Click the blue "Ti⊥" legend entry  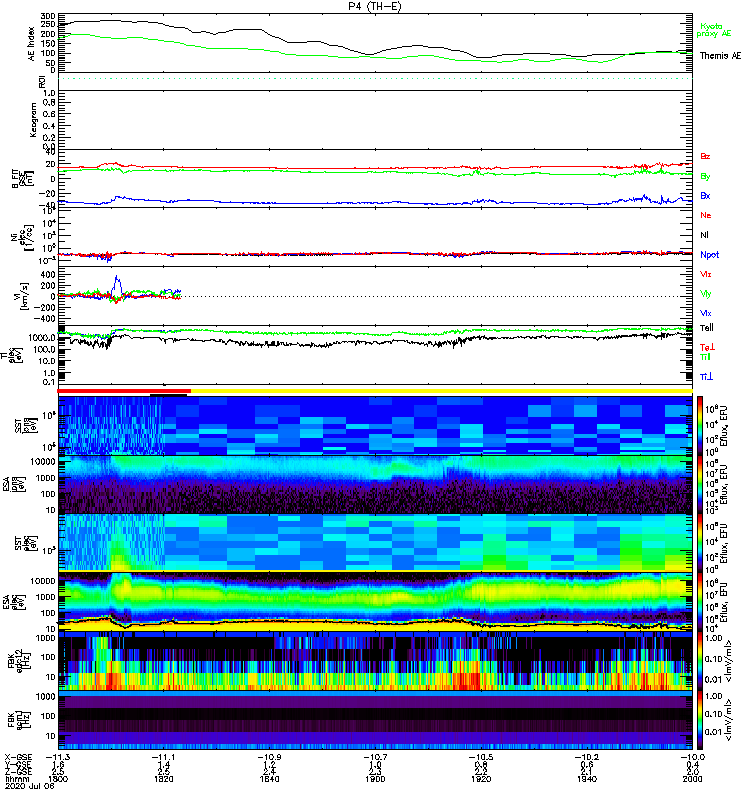click(706, 377)
